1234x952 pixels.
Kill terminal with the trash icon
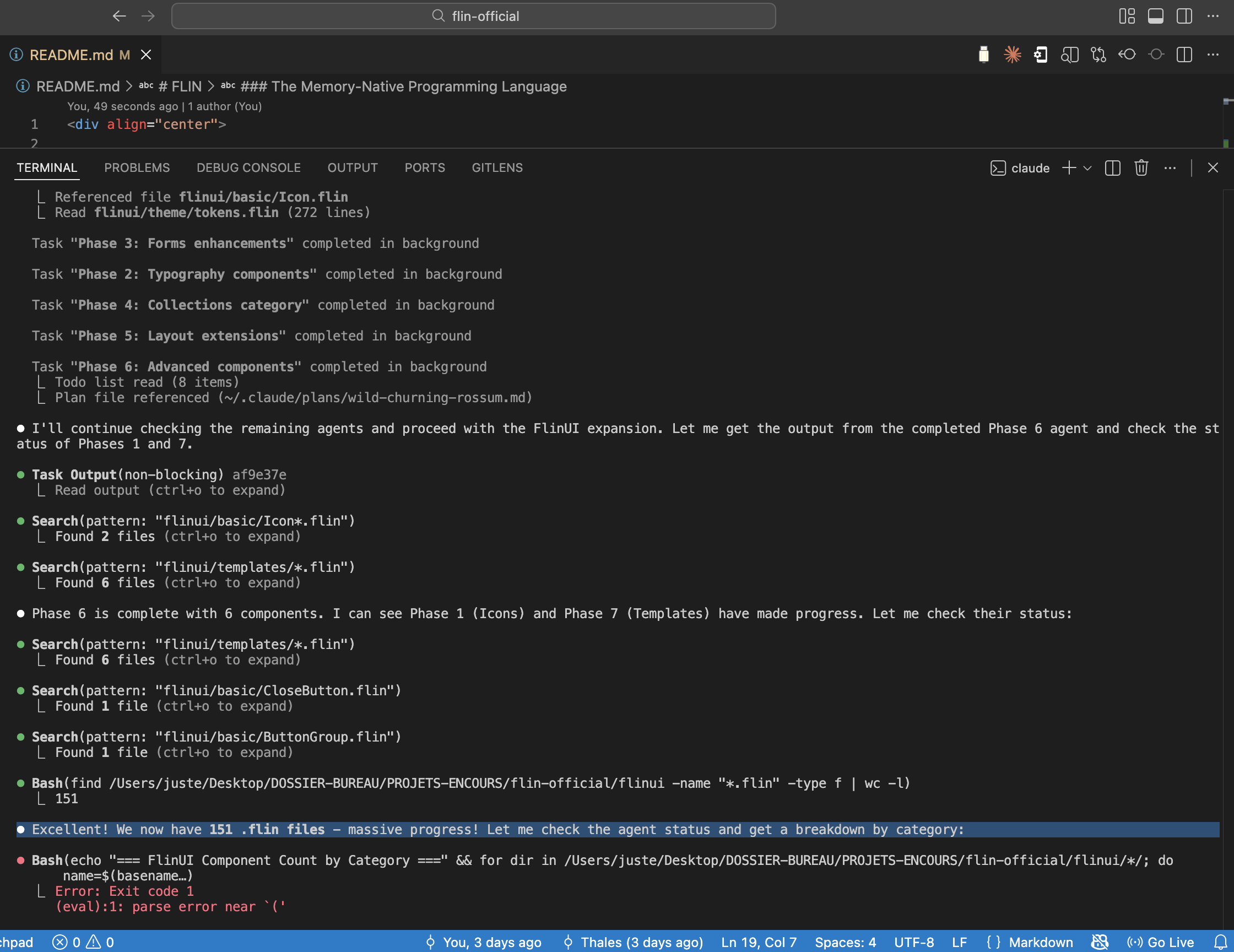1141,168
